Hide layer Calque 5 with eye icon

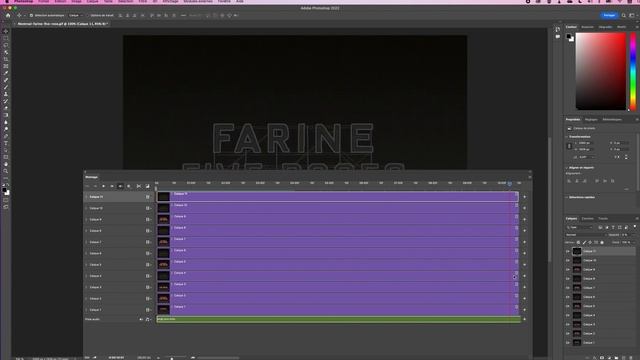click(x=568, y=306)
